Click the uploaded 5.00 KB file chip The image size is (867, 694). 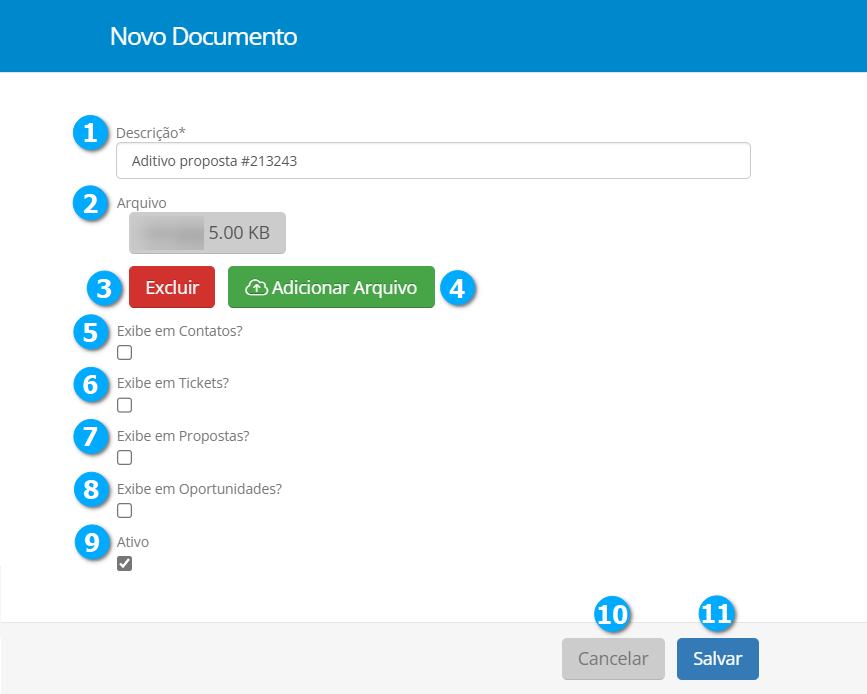[x=207, y=233]
